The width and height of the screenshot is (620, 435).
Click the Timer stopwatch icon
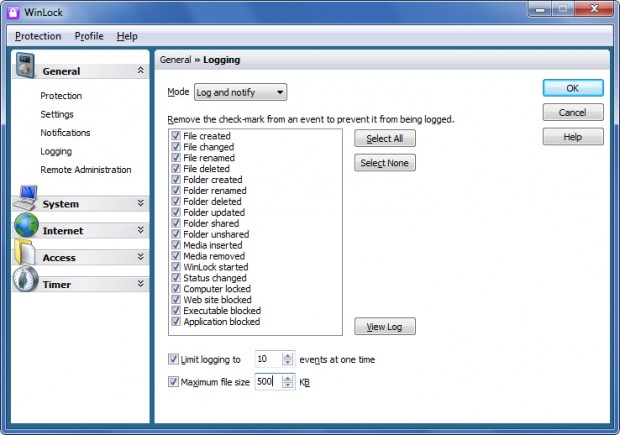click(x=25, y=279)
